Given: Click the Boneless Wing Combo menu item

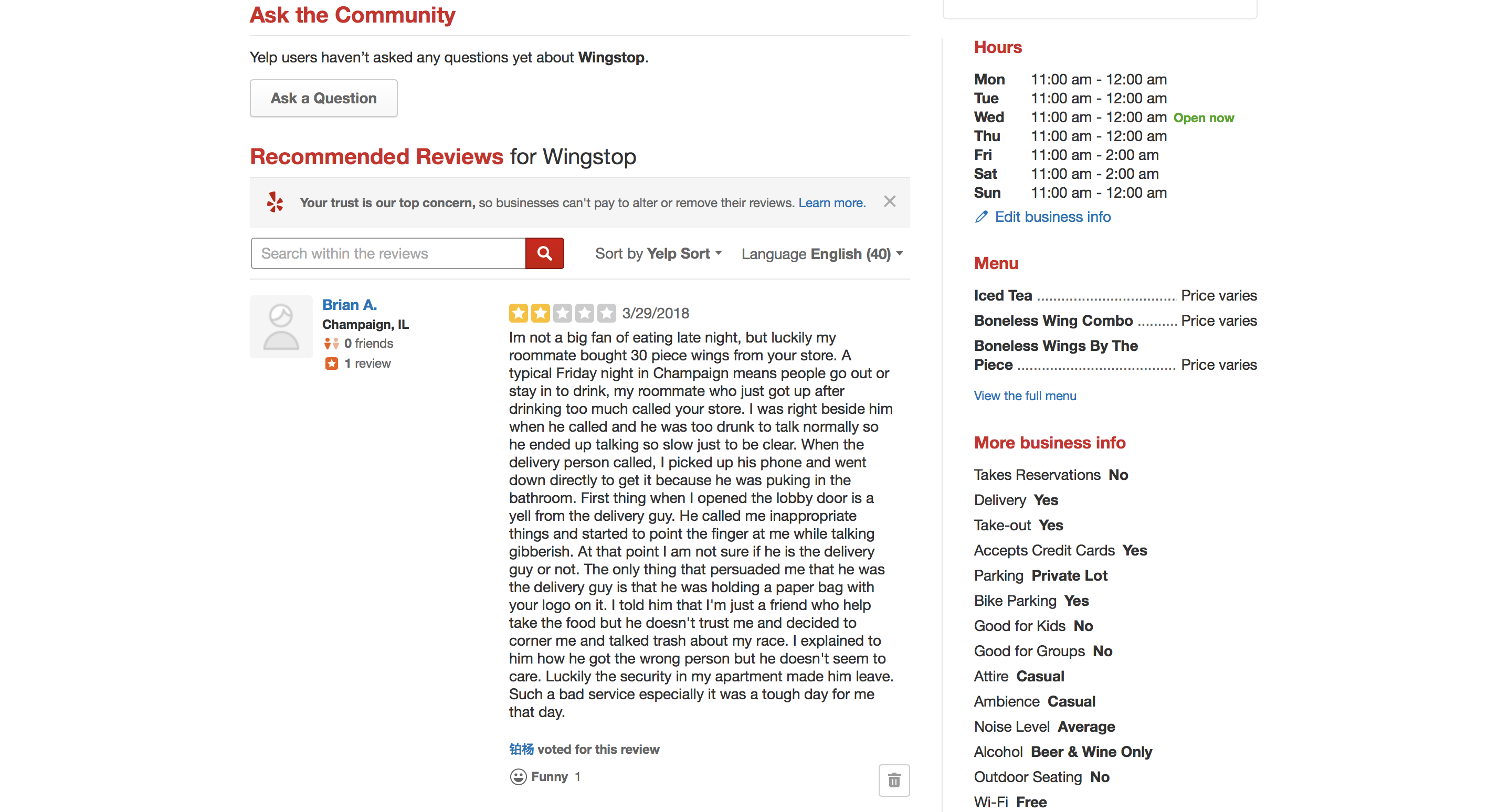Looking at the screenshot, I should pos(1115,321).
